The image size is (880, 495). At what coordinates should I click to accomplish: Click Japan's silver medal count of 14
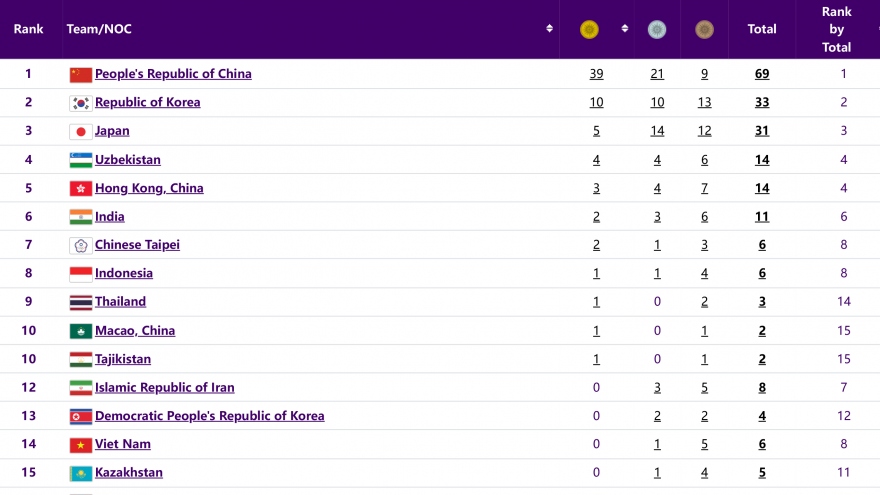pyautogui.click(x=657, y=131)
